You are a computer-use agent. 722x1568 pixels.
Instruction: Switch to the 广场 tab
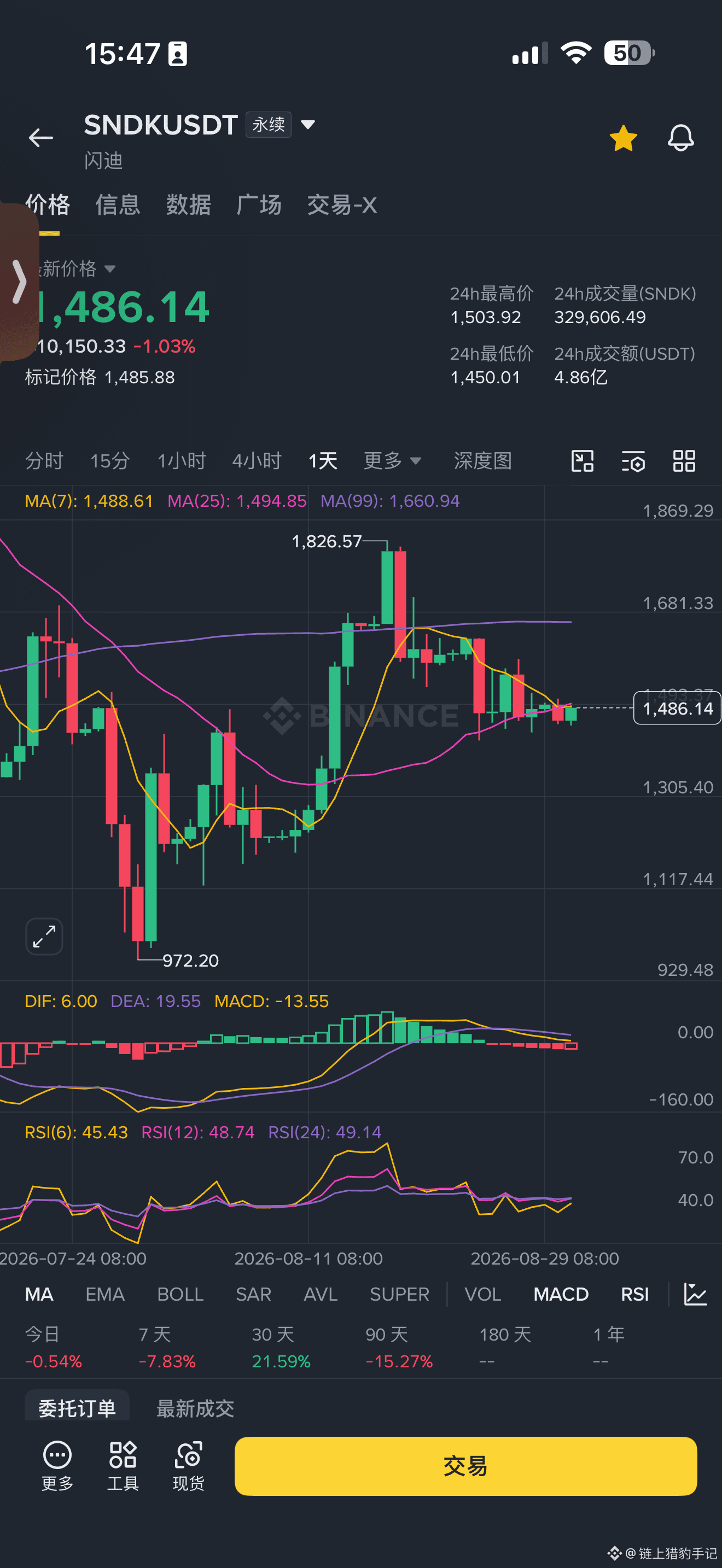click(259, 205)
